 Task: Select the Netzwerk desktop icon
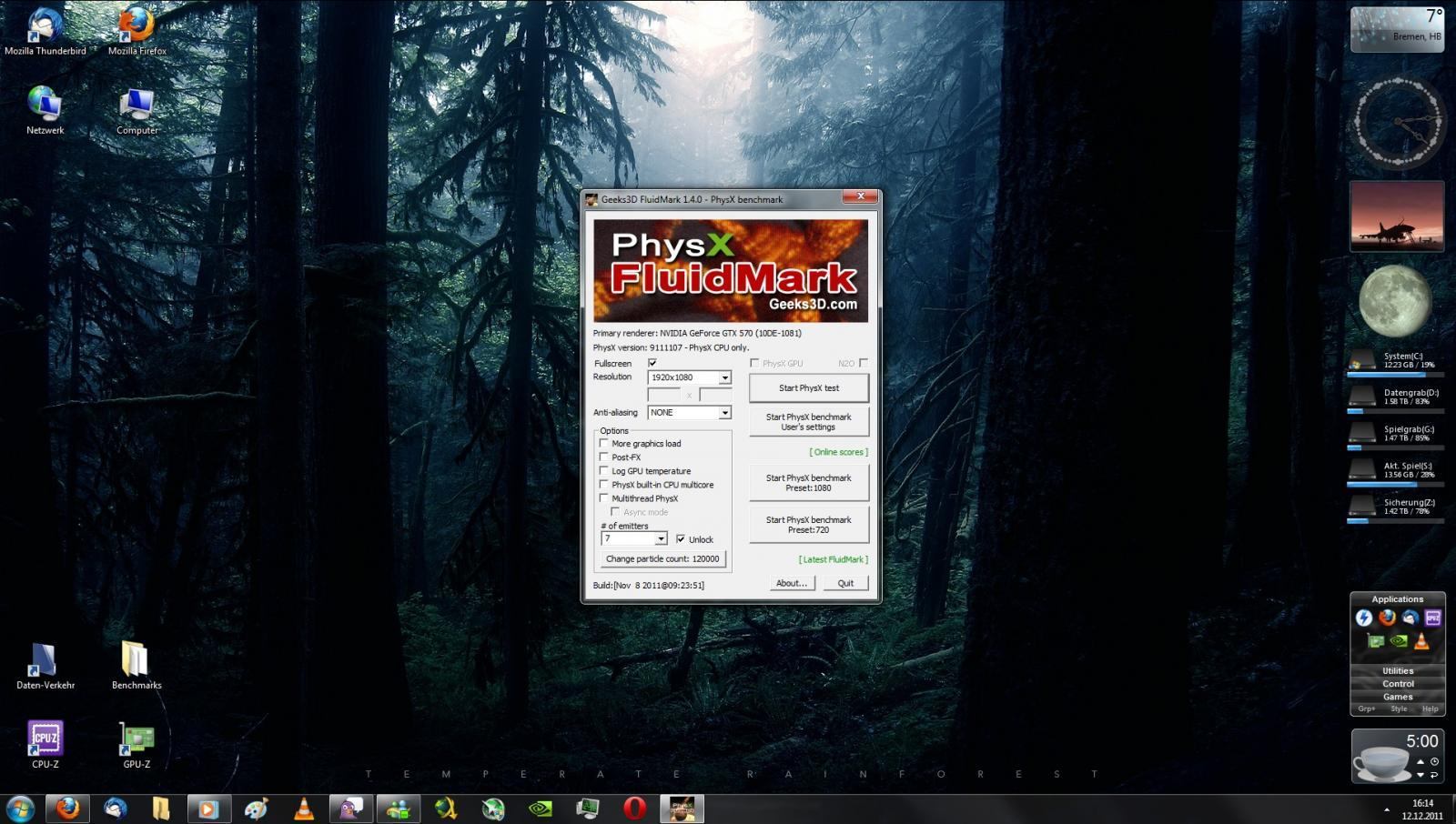[45, 110]
